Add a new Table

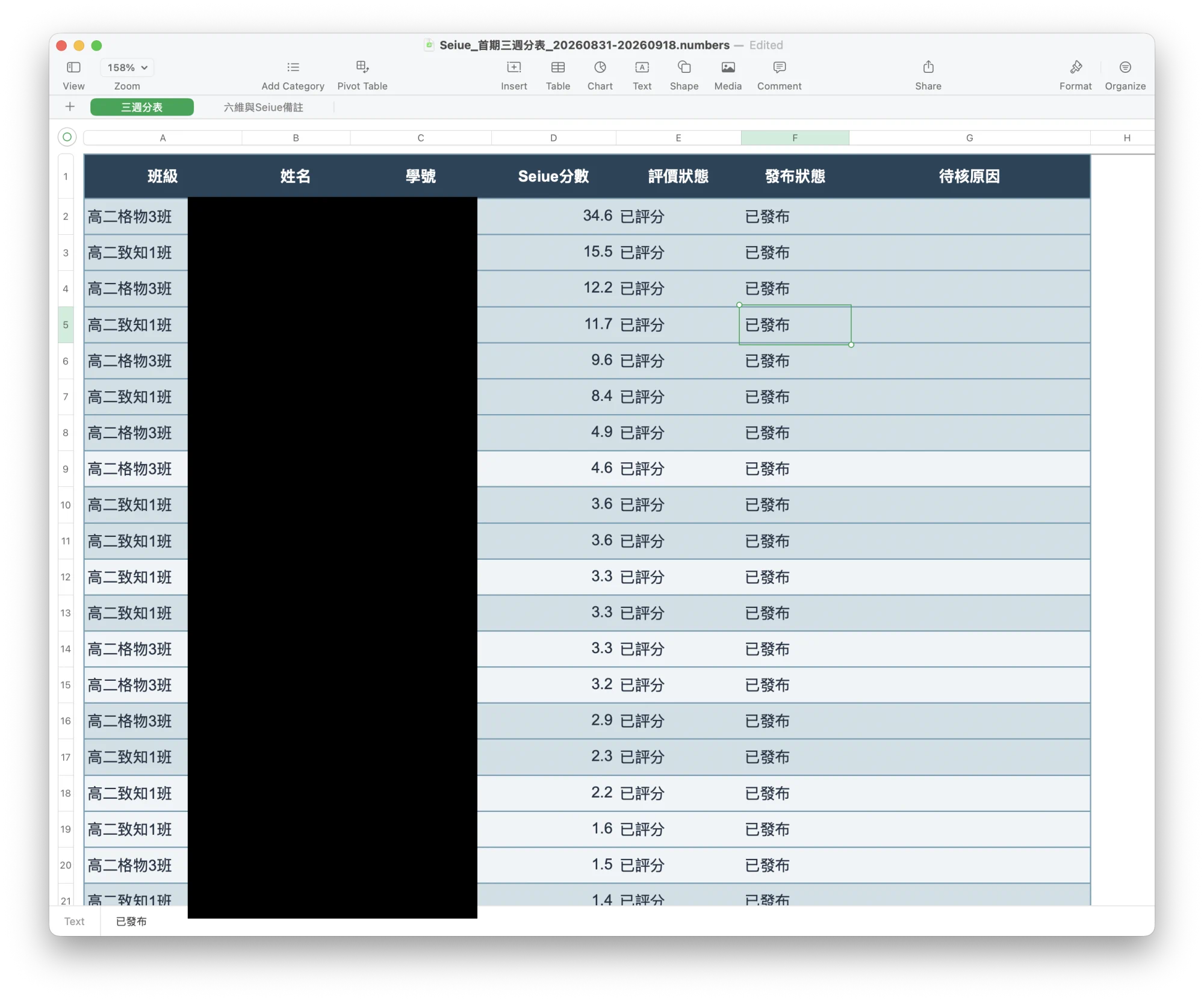coord(558,67)
